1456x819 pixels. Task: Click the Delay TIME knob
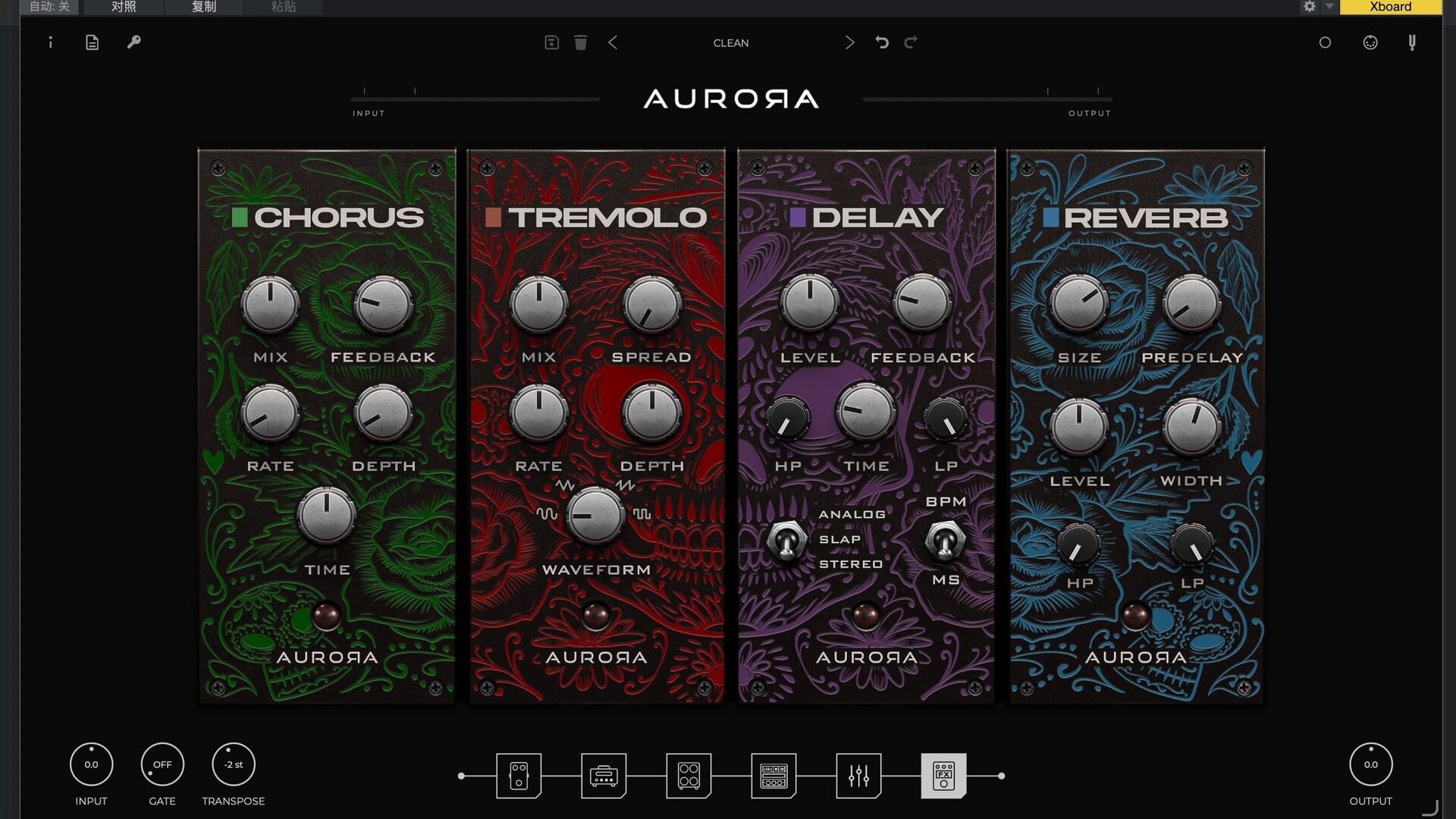866,412
